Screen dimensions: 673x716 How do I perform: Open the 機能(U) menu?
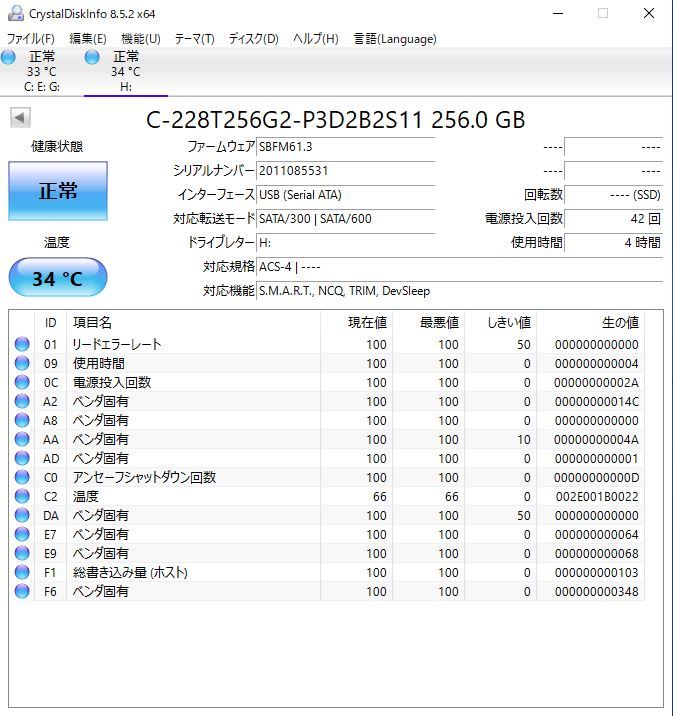pyautogui.click(x=141, y=39)
